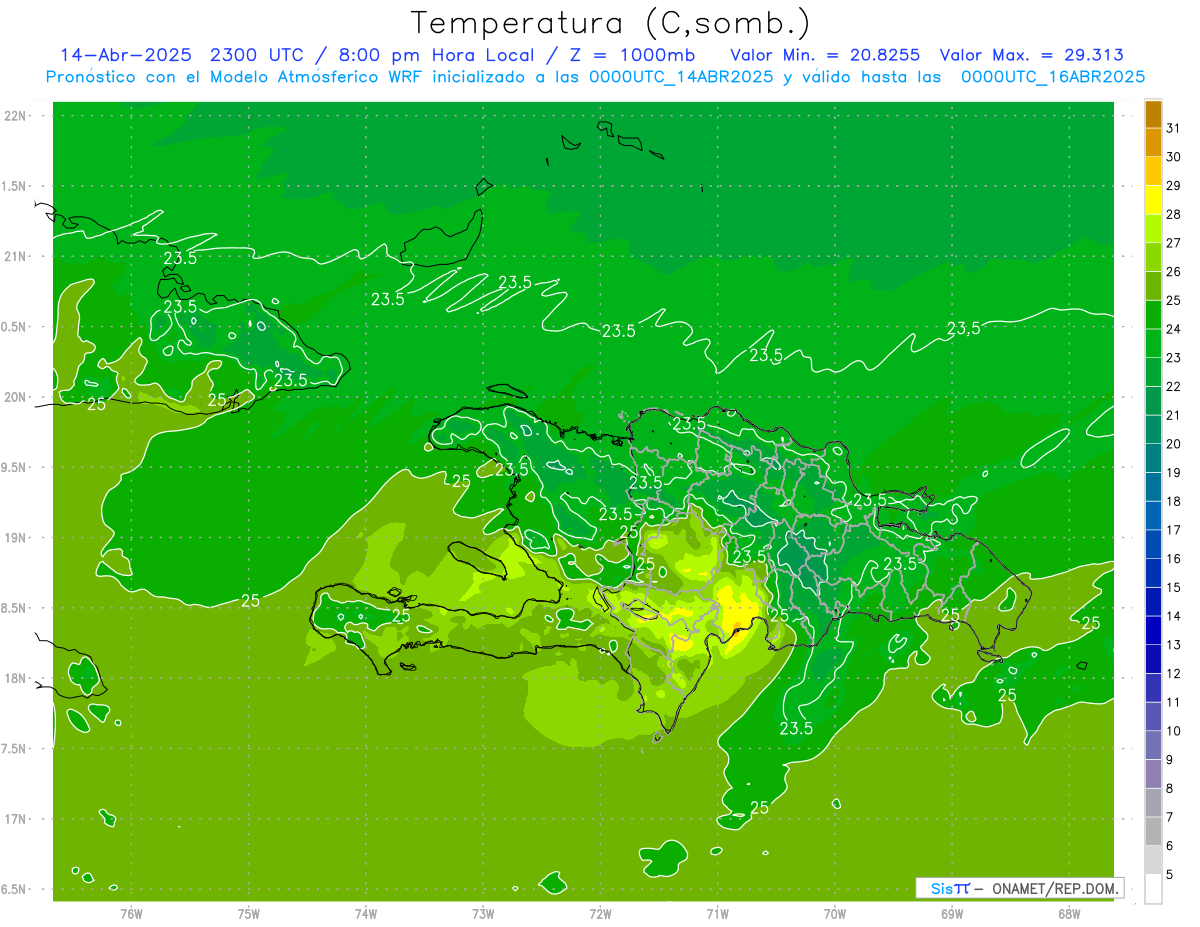The height and width of the screenshot is (927, 1200).
Task: Click the color bar value '28'
Action: [1174, 215]
